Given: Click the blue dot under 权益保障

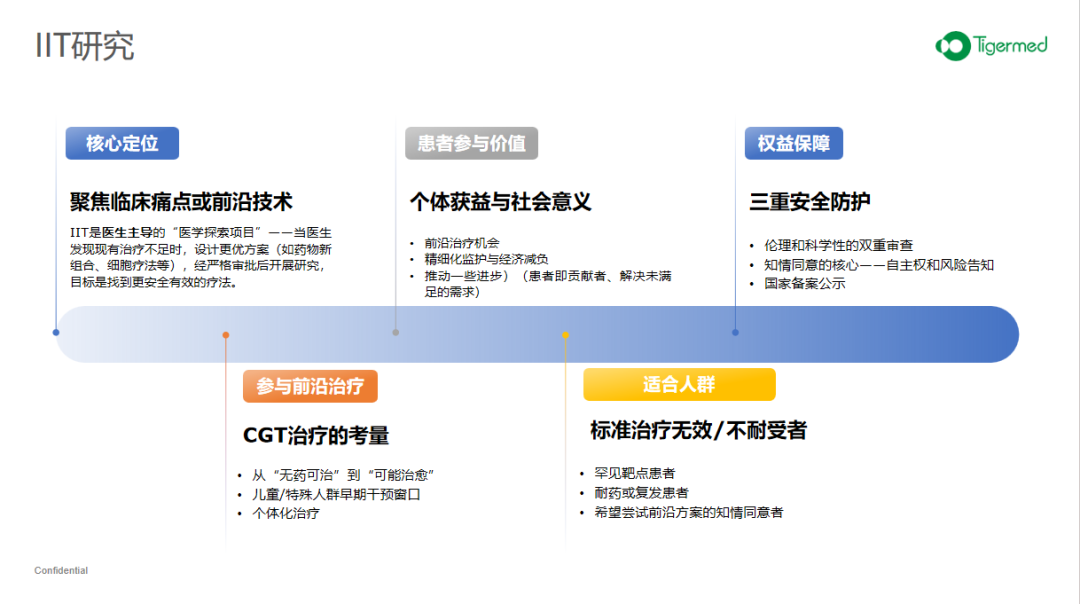Looking at the screenshot, I should pyautogui.click(x=735, y=332).
